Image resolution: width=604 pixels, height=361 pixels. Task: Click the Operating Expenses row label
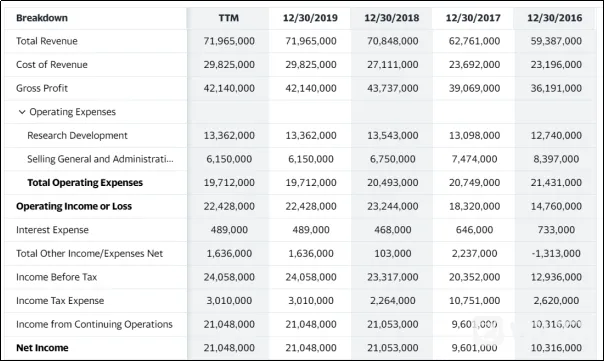click(x=72, y=112)
